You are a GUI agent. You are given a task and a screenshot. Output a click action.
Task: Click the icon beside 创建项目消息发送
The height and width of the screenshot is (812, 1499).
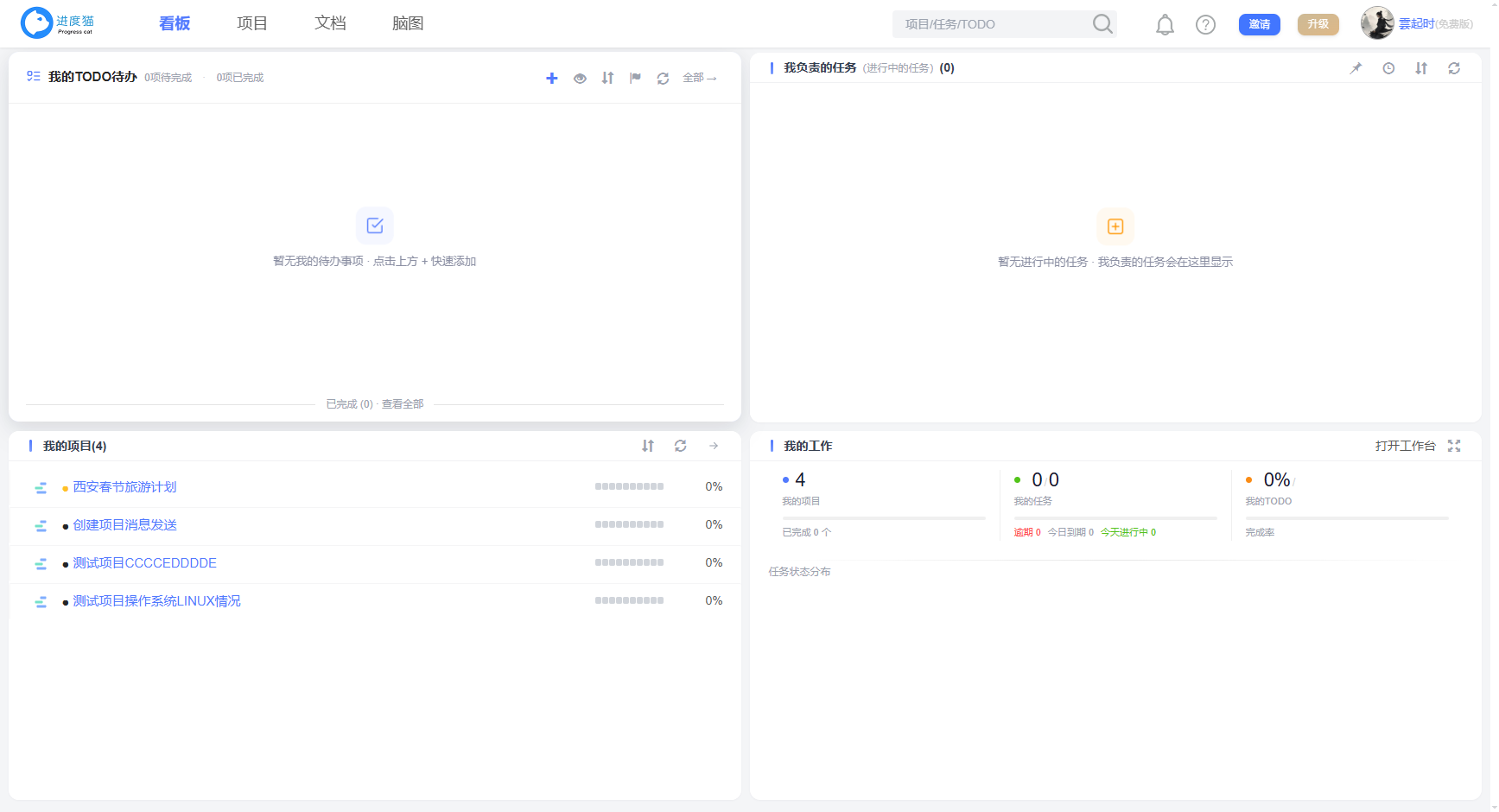click(x=41, y=526)
